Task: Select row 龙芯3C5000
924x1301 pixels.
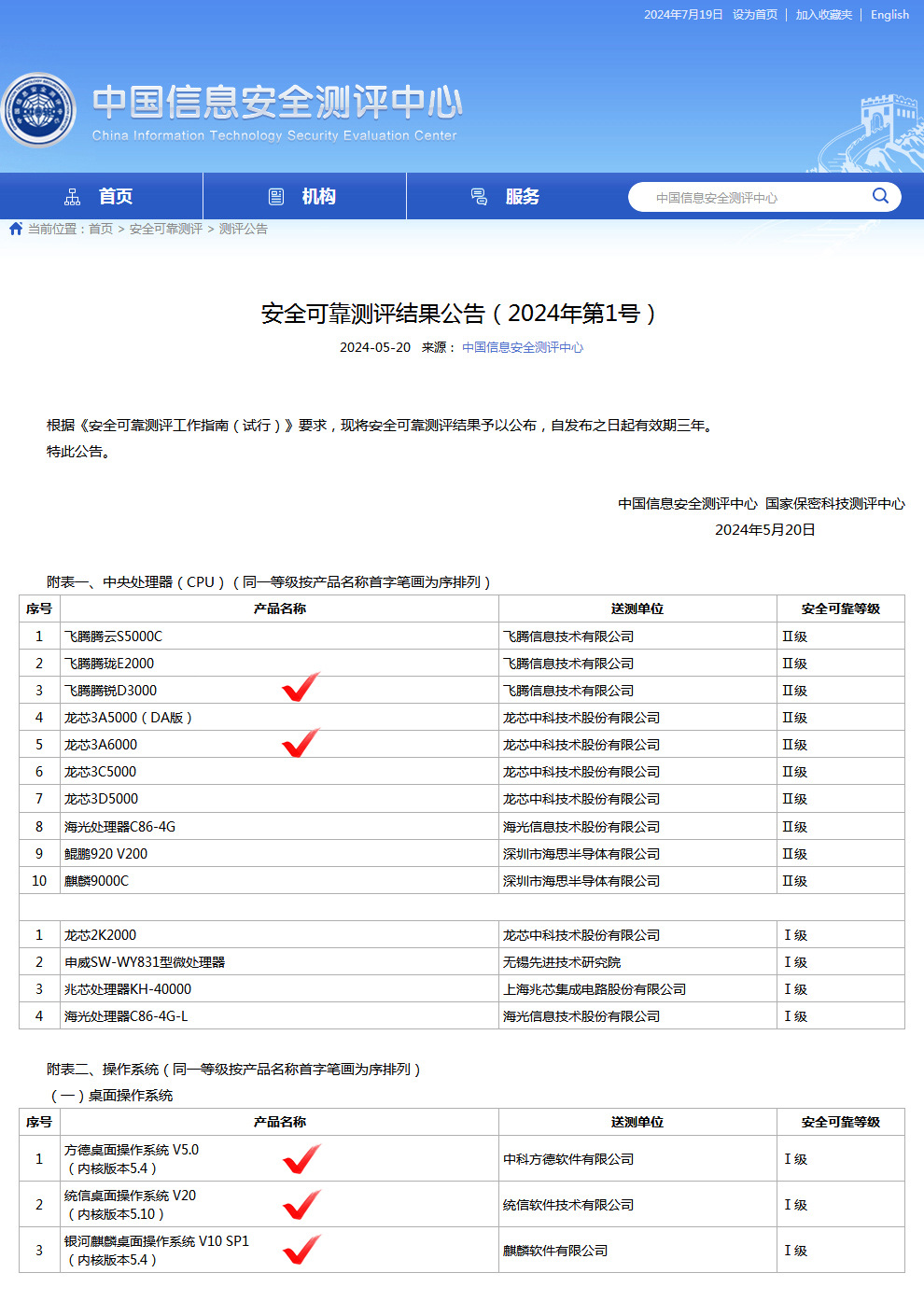Action: [x=461, y=772]
